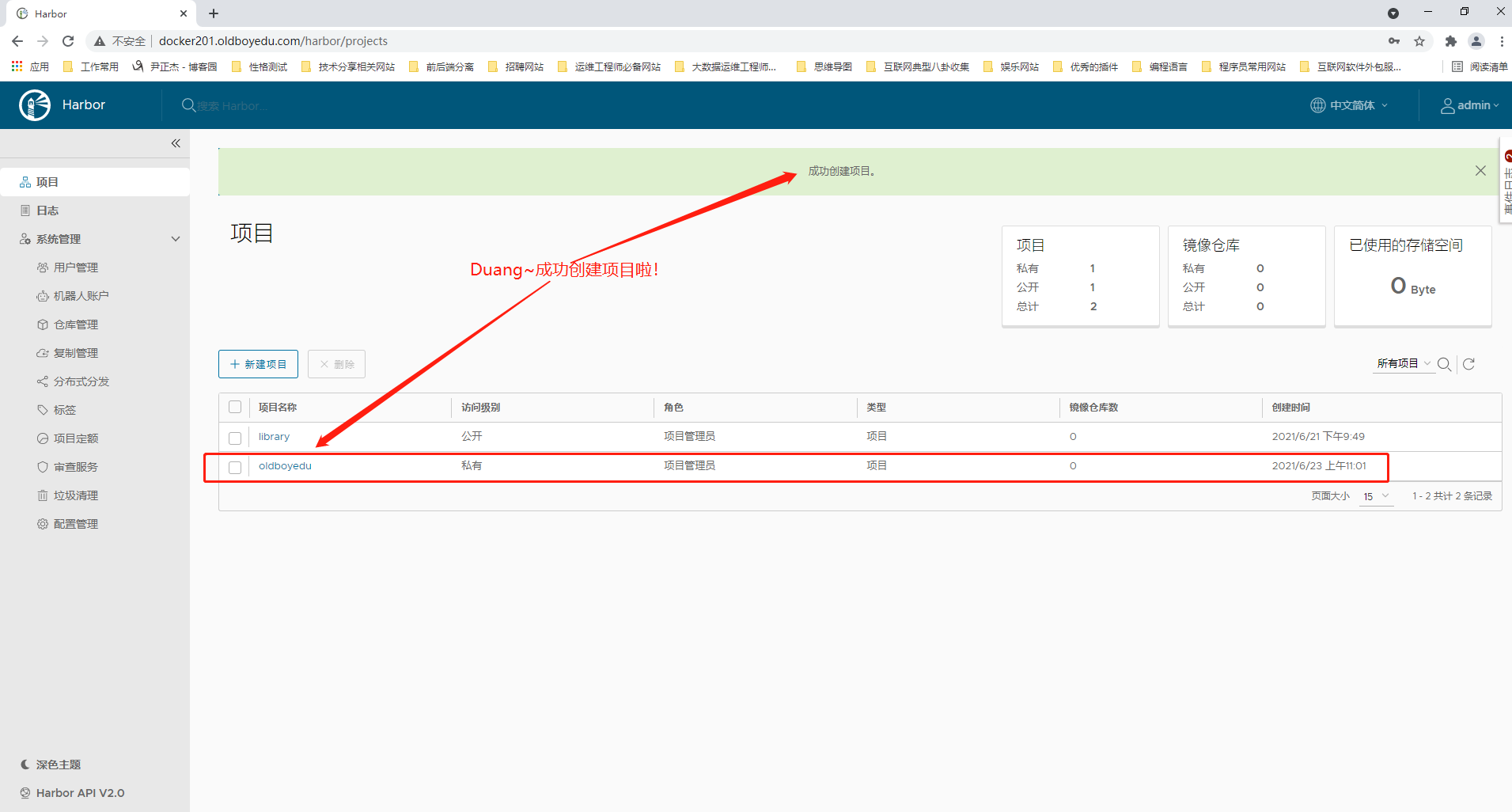This screenshot has width=1512, height=812.
Task: Check the oldboyedu project checkbox
Action: click(235, 467)
